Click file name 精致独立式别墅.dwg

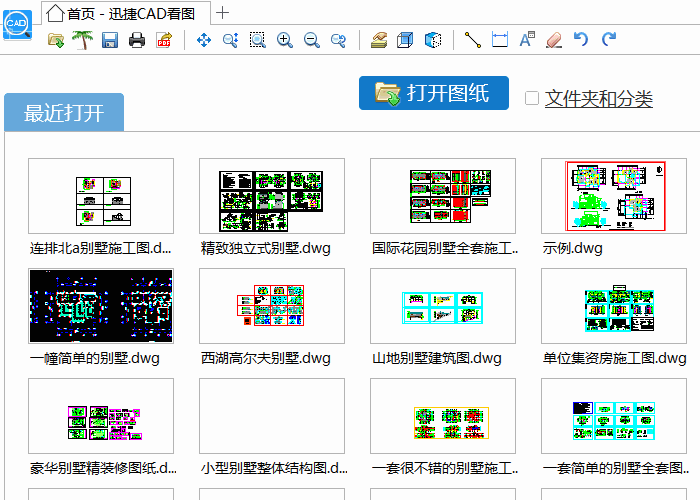(x=266, y=248)
